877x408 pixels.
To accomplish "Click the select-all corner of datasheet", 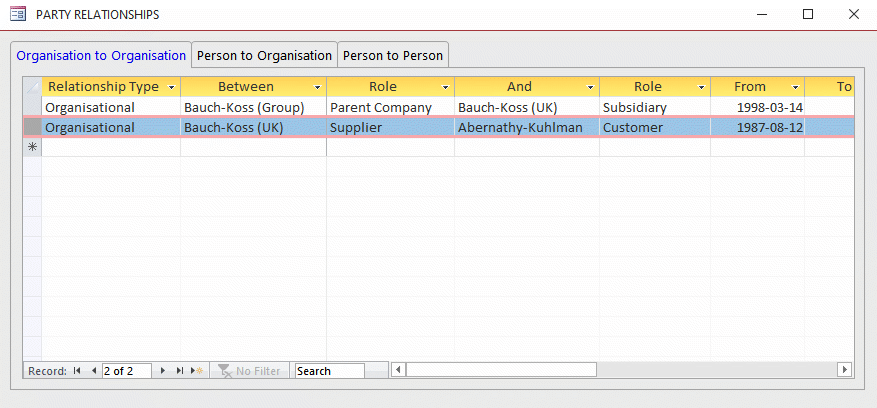I will click(x=32, y=87).
